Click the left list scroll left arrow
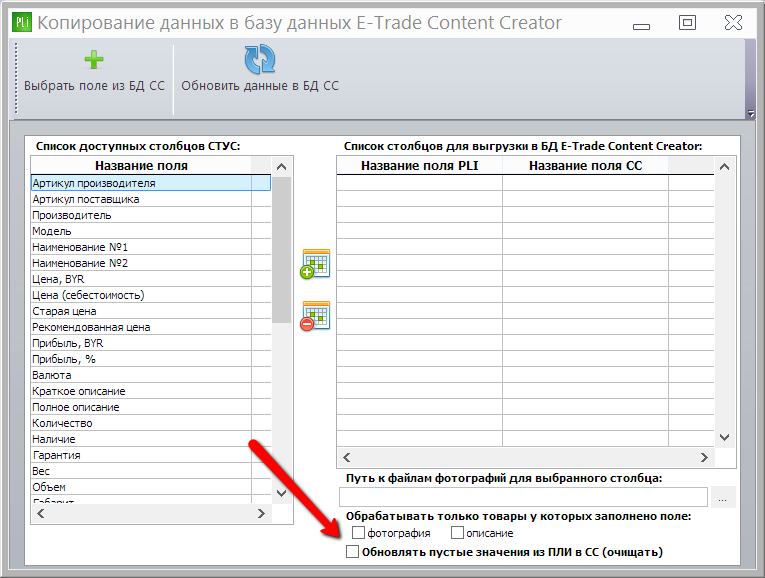This screenshot has height=578, width=765. (x=40, y=513)
